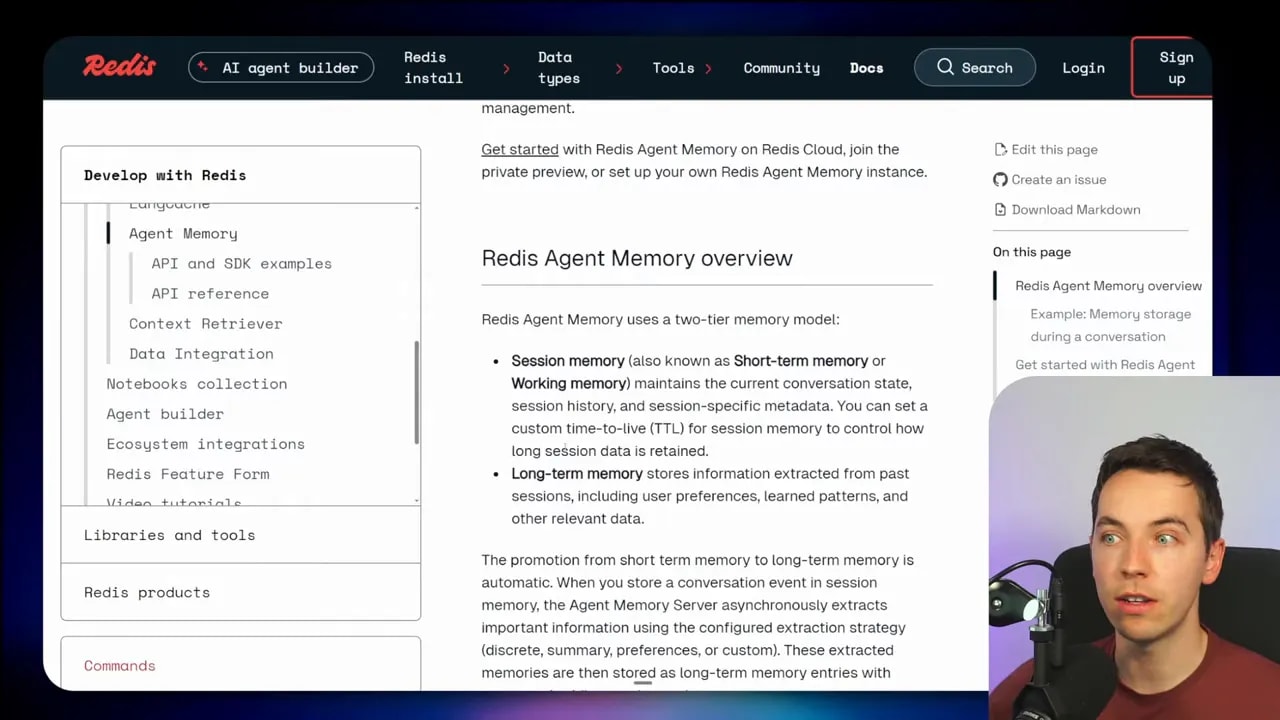1280x720 pixels.
Task: Open Notebooks collection in the sidebar
Action: pos(196,383)
